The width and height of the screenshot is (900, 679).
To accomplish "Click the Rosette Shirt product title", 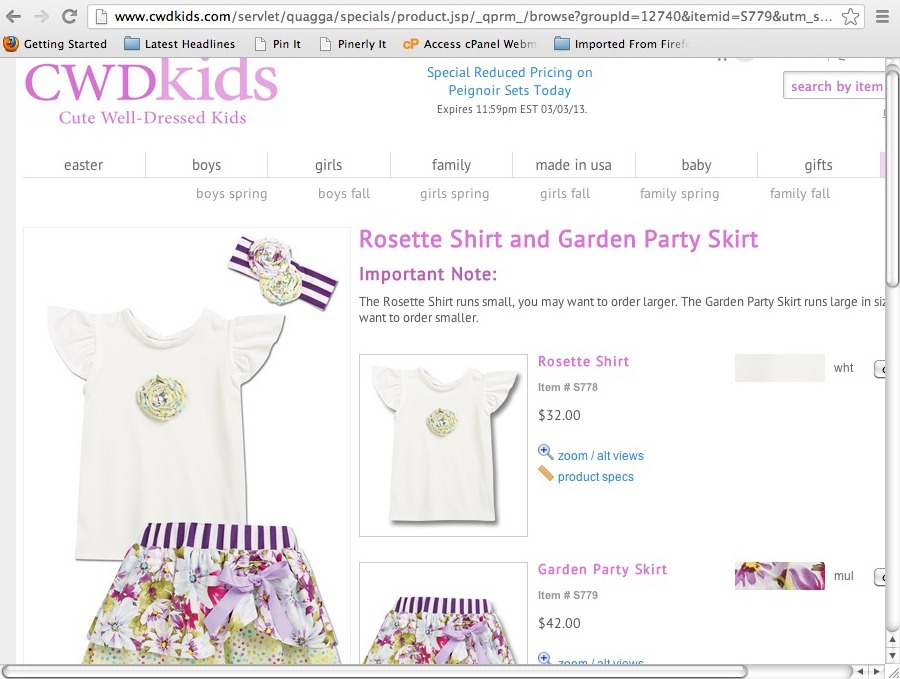I will coord(583,361).
